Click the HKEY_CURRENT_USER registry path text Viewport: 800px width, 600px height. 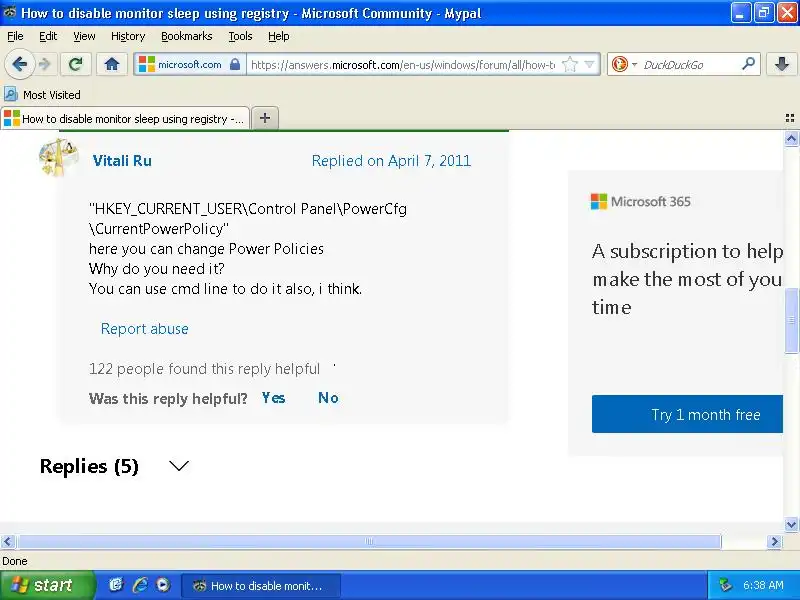tap(248, 218)
